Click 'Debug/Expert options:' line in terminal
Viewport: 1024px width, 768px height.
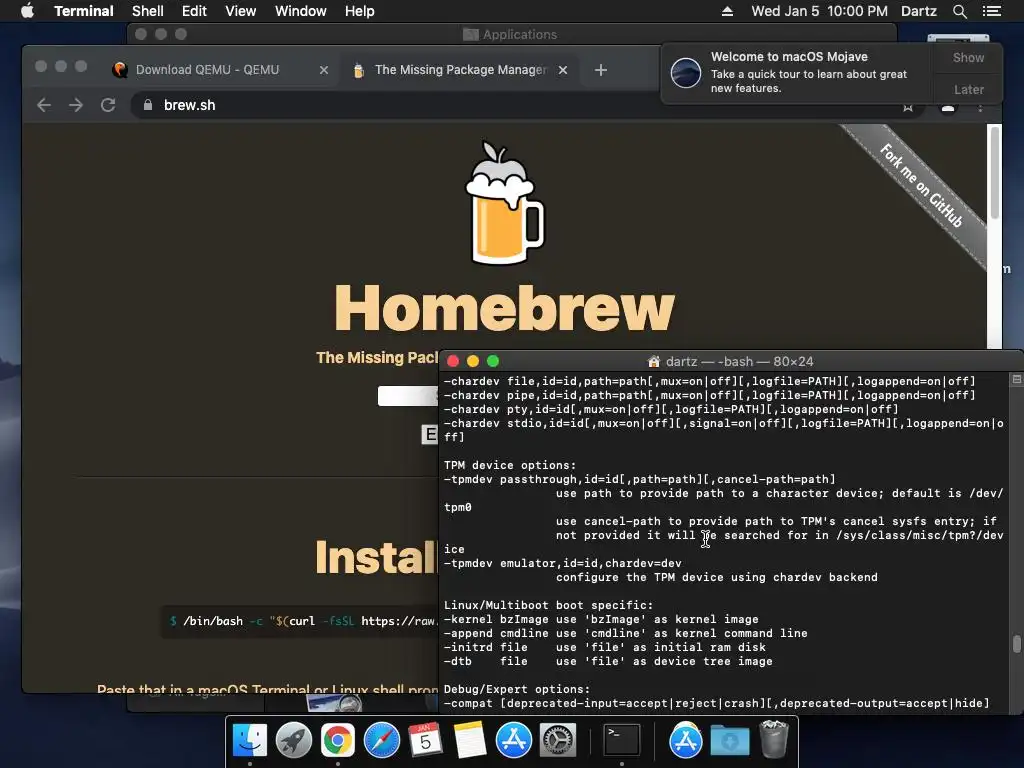[517, 689]
